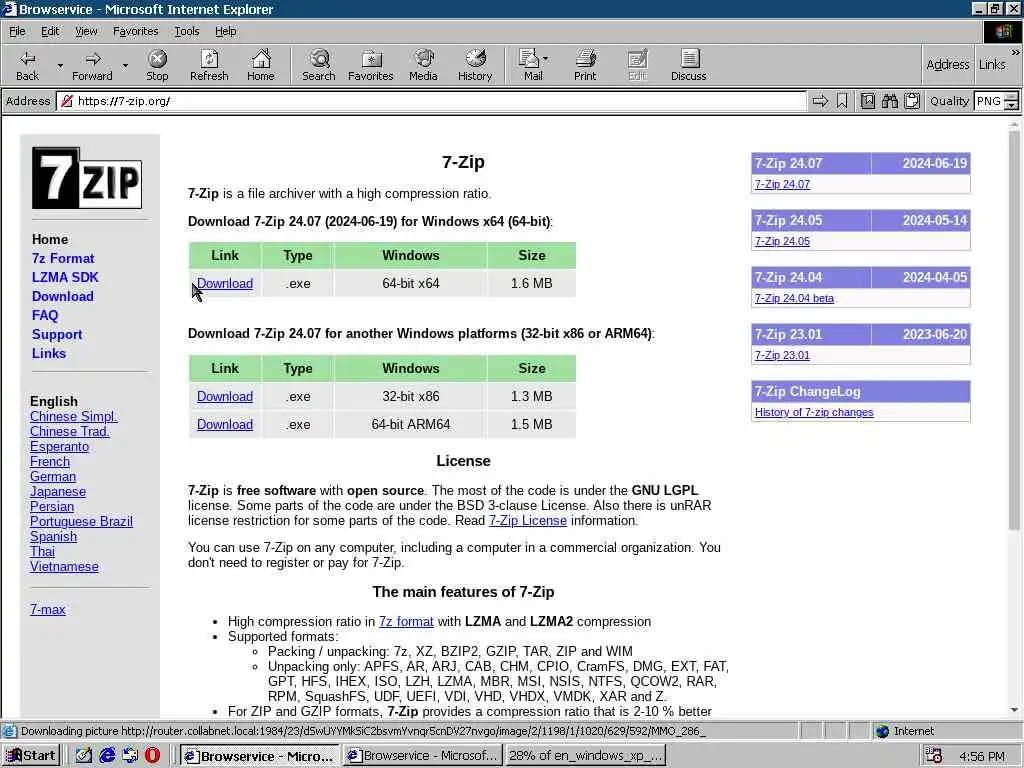Open the FAQ sidebar link
Screen dimensions: 1024x768
click(45, 315)
